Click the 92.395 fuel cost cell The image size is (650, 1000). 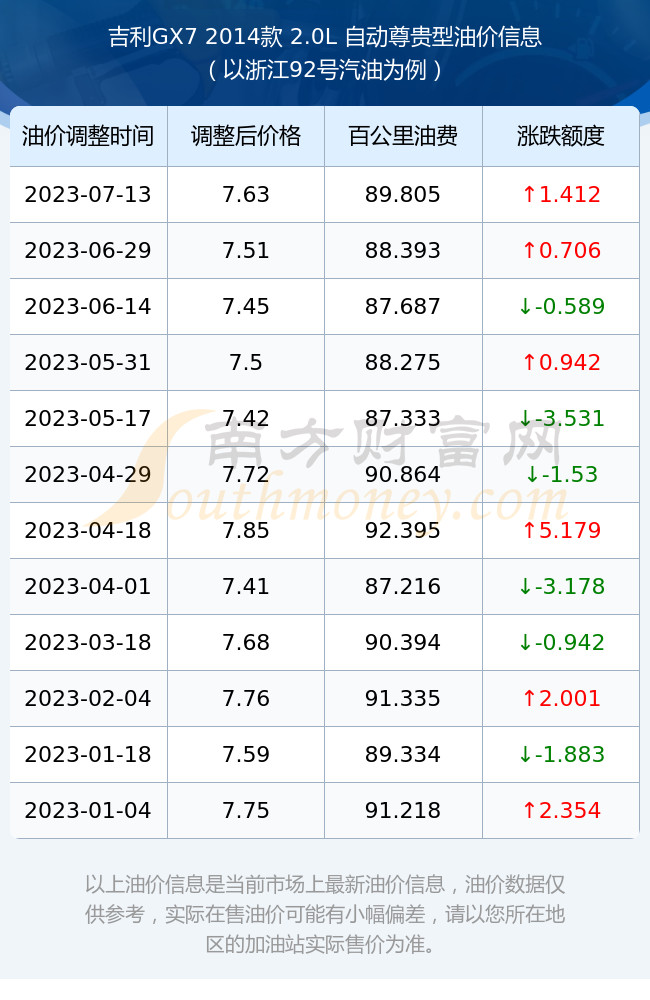403,531
